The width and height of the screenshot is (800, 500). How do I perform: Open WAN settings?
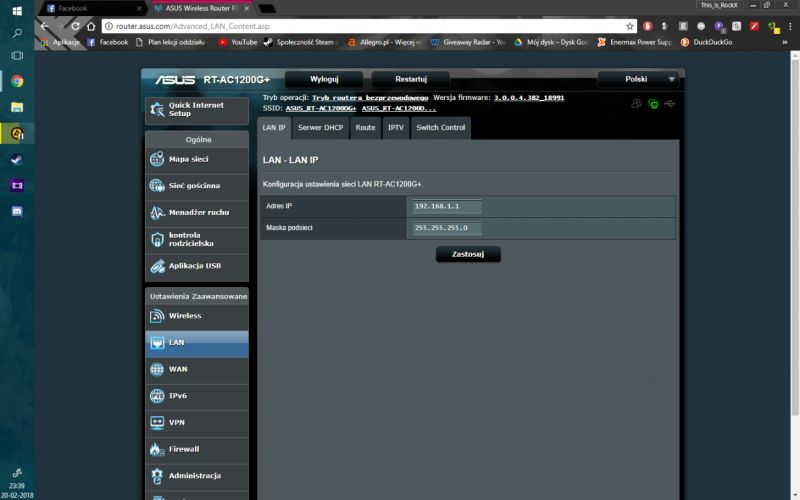coord(196,369)
